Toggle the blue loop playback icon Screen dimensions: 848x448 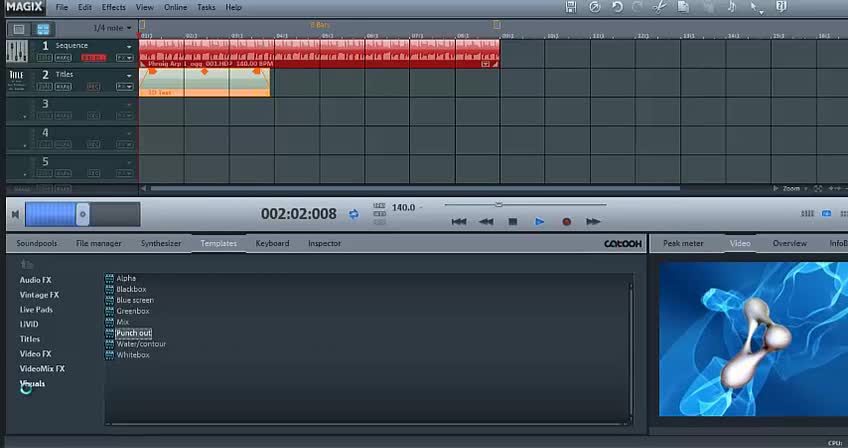(x=354, y=214)
